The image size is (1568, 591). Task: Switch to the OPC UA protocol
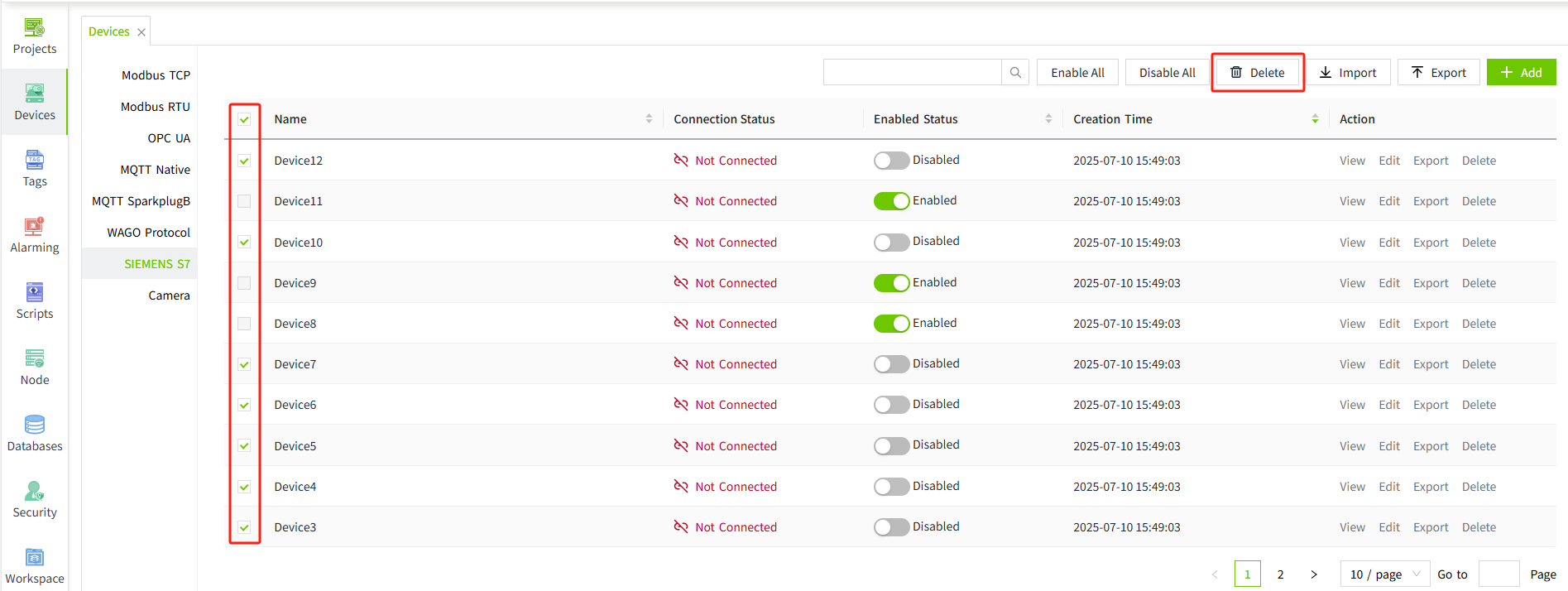(169, 138)
